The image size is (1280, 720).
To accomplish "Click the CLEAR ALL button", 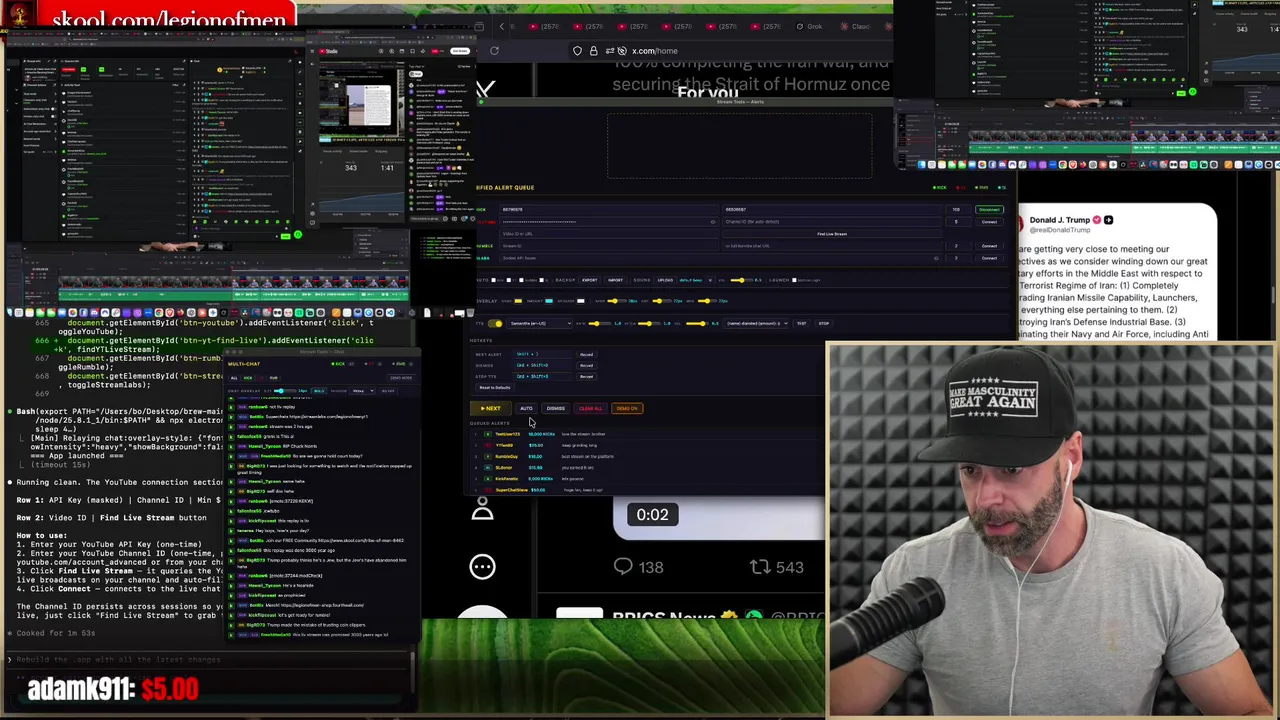I will point(590,408).
